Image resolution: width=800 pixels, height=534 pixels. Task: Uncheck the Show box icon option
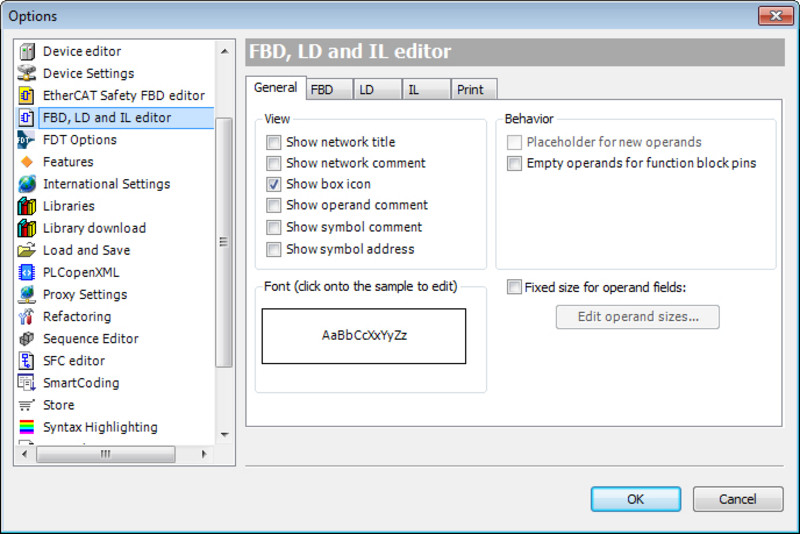pyautogui.click(x=274, y=184)
